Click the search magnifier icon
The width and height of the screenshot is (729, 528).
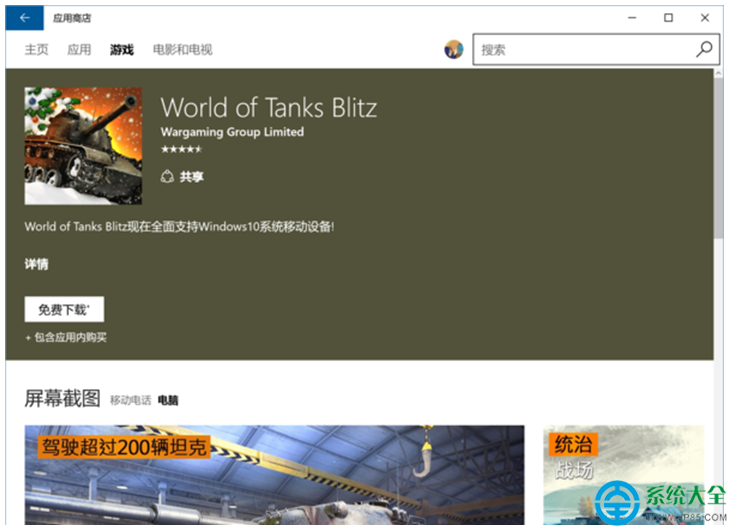point(704,49)
